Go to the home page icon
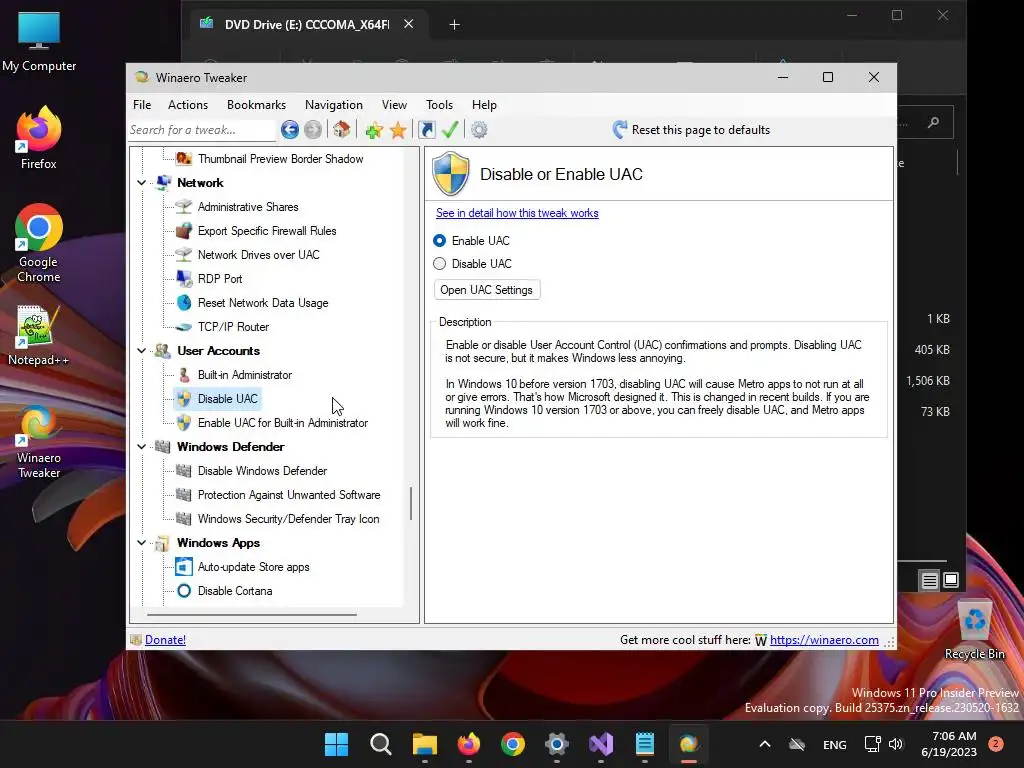 click(x=342, y=129)
